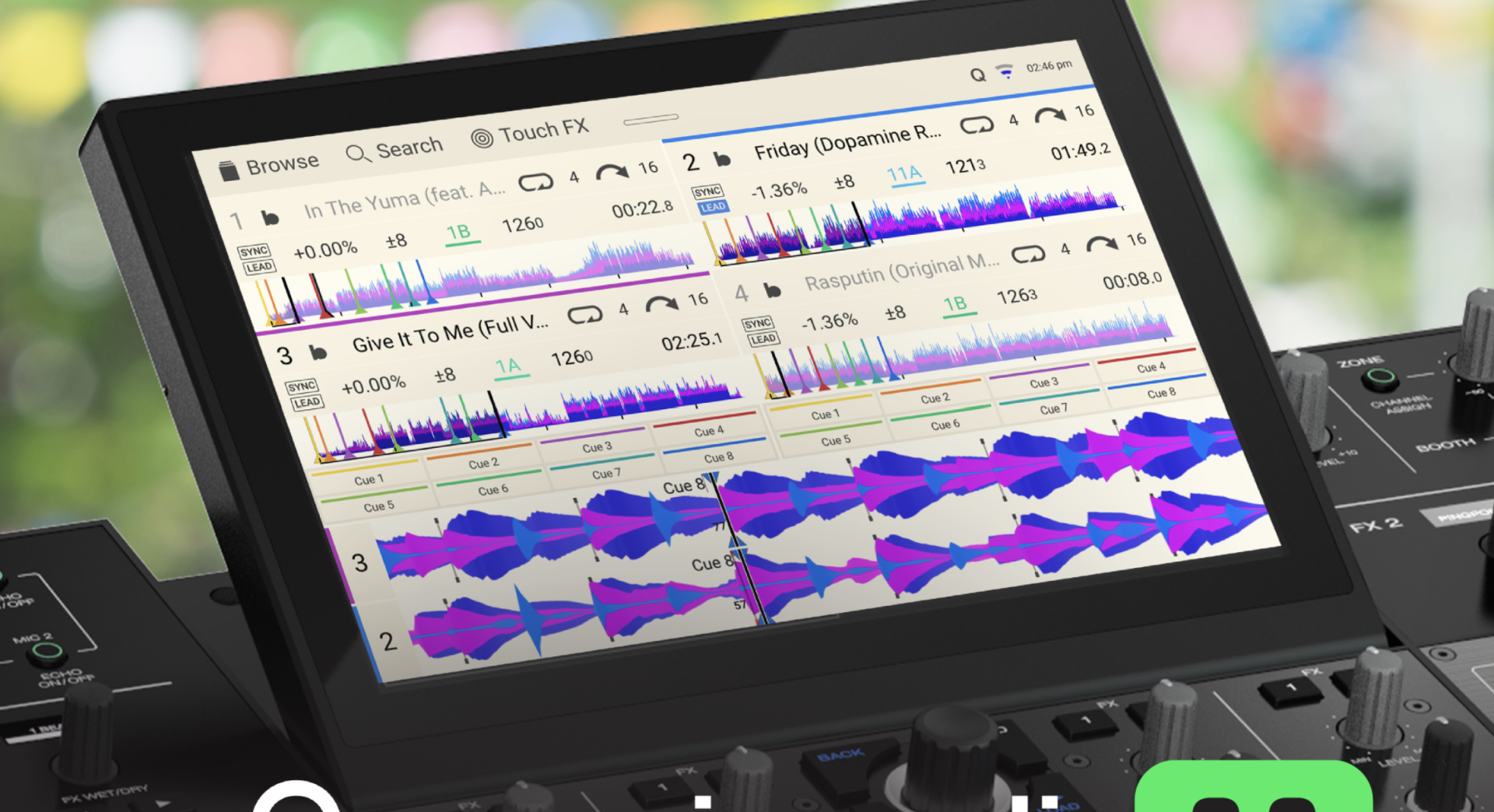Tap beat jump arrow on Rasputin deck
The height and width of the screenshot is (812, 1494).
tap(1102, 245)
